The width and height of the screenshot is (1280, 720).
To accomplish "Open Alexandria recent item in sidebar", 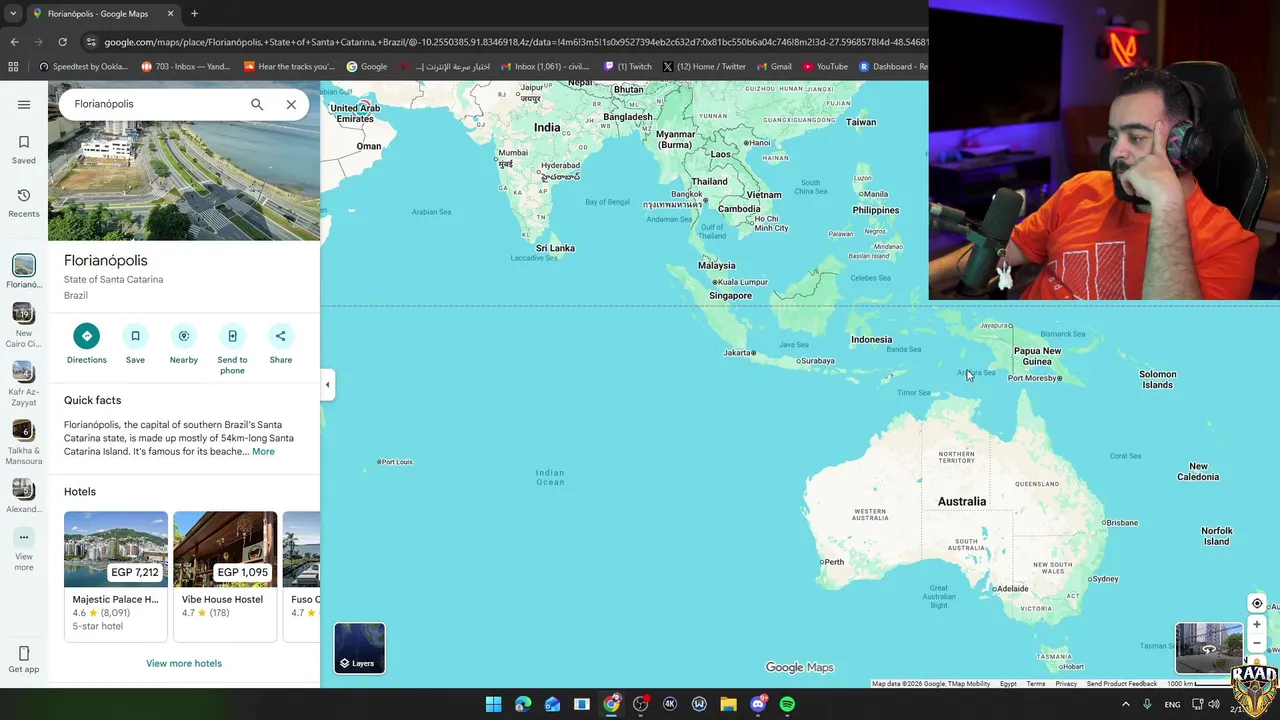I will 24,496.
